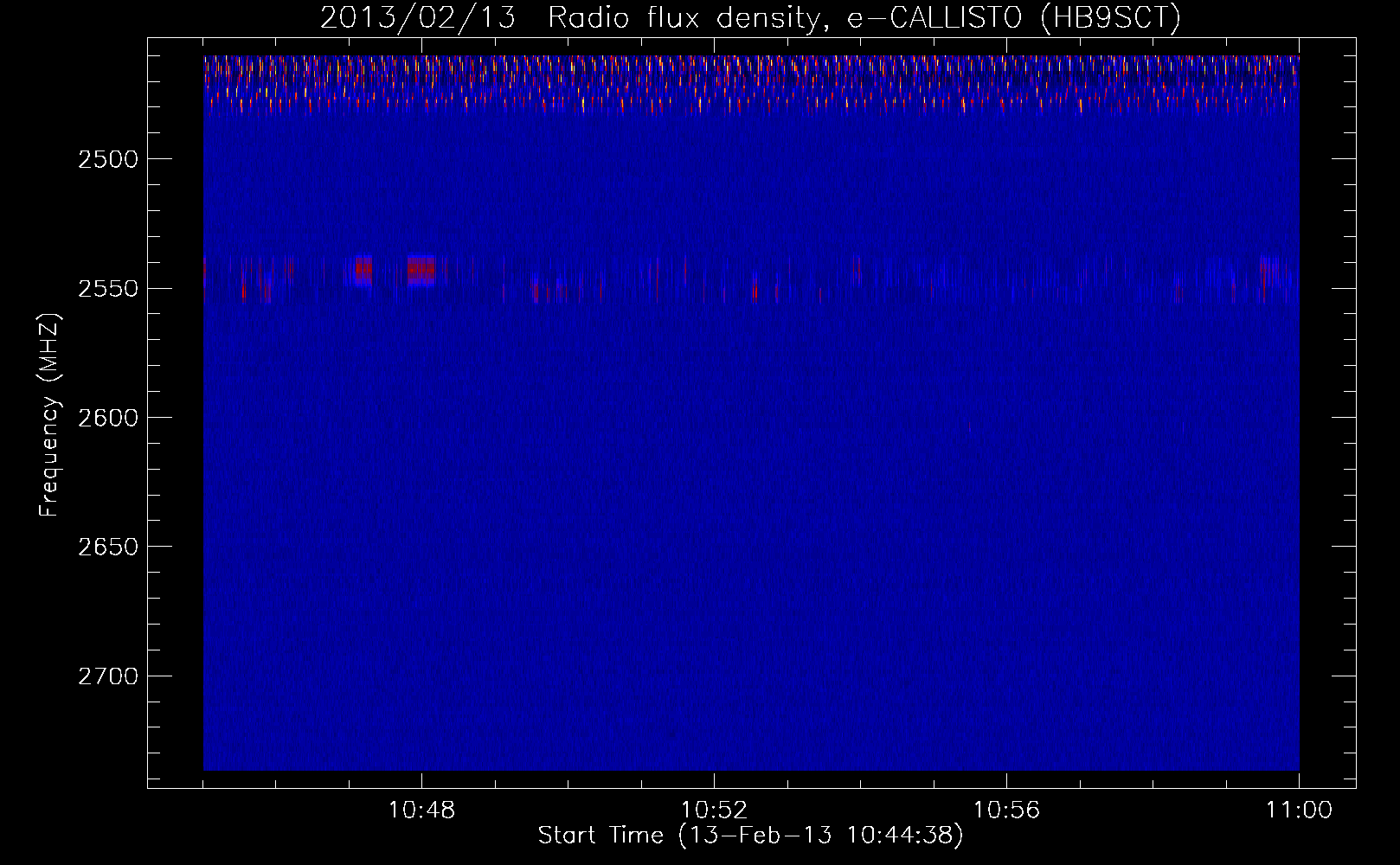
Task: Click the 'Frequency (MHZ)' axis title
Action: pyautogui.click(x=49, y=415)
